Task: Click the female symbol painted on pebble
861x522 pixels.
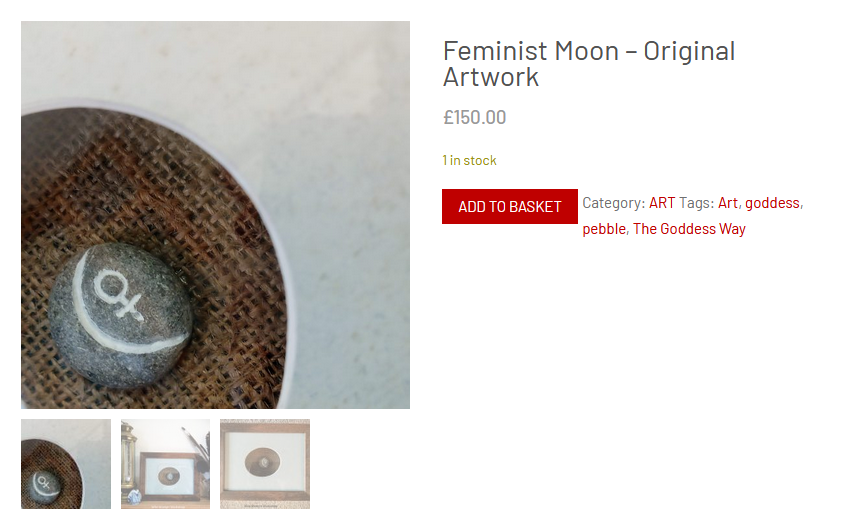Action: pyautogui.click(x=117, y=294)
